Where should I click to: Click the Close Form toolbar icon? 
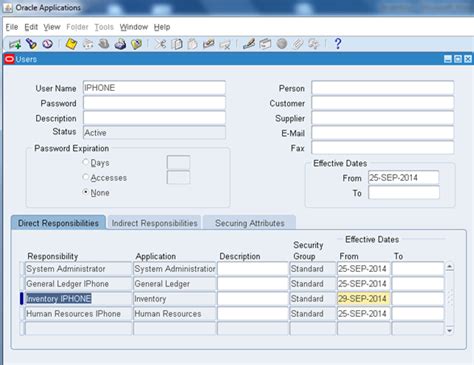136,44
